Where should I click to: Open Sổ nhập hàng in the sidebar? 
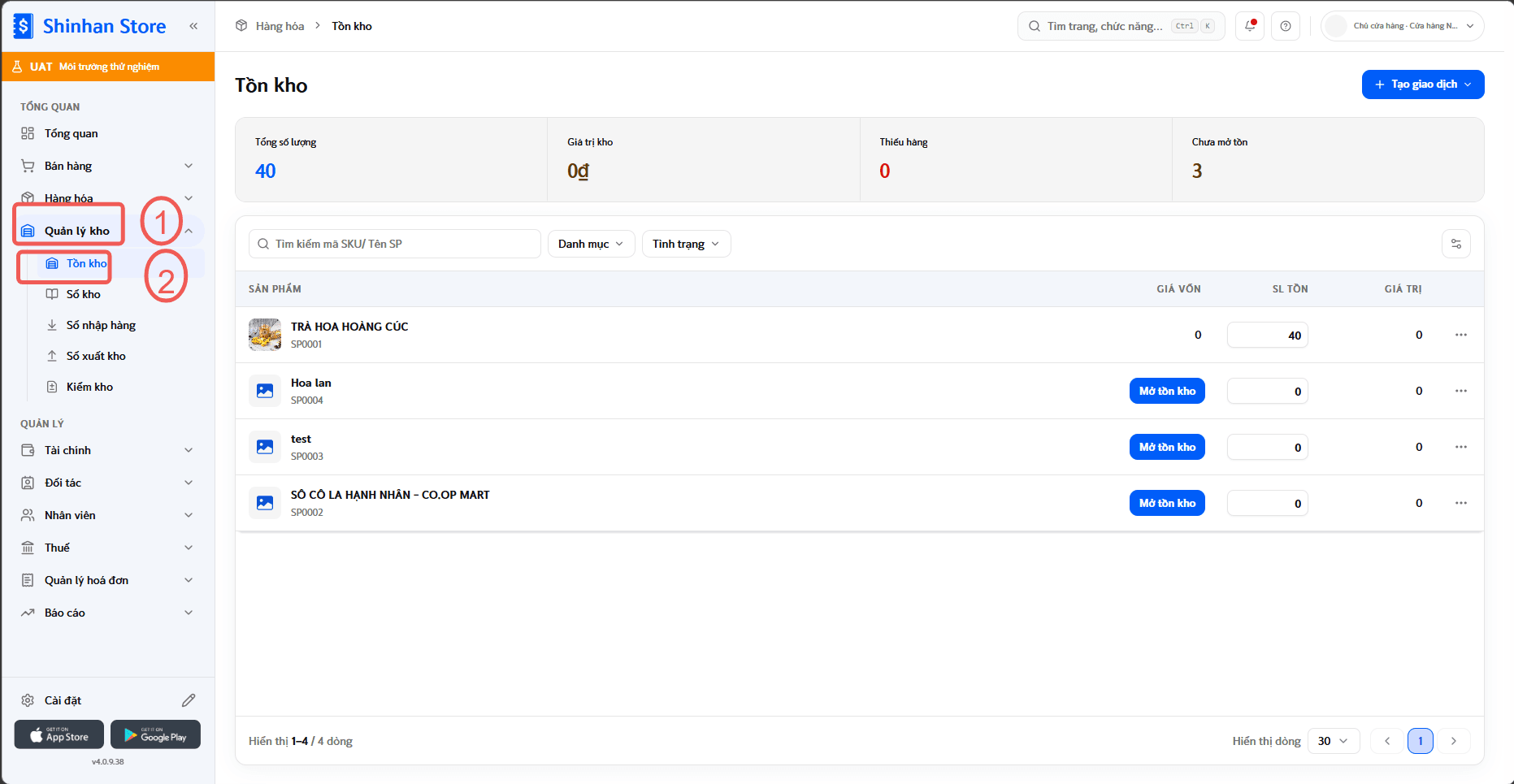(101, 325)
